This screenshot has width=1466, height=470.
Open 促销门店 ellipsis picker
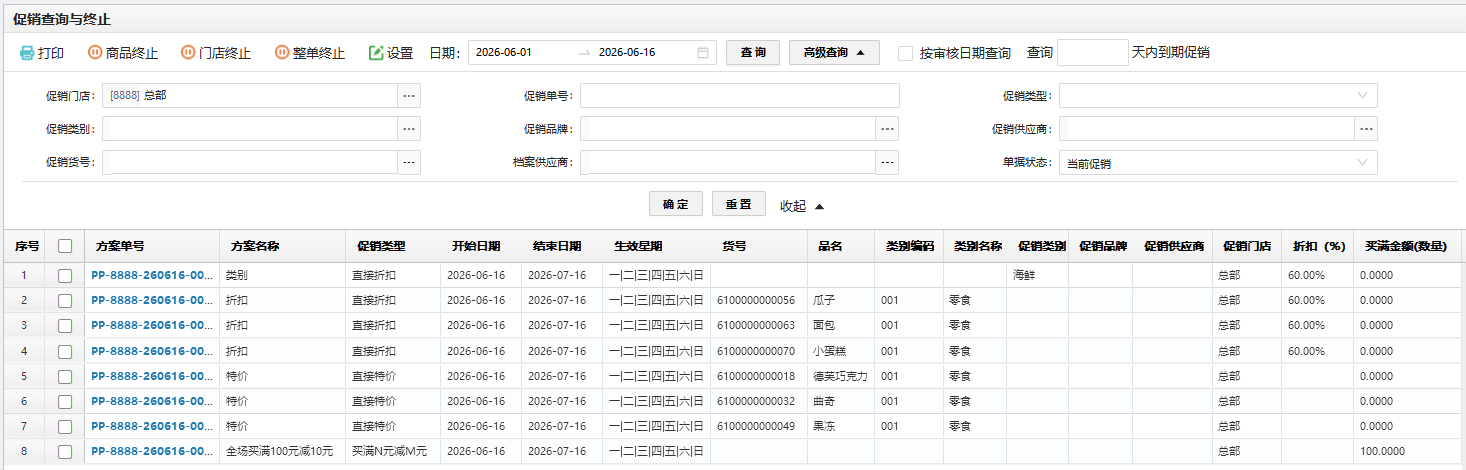click(409, 96)
